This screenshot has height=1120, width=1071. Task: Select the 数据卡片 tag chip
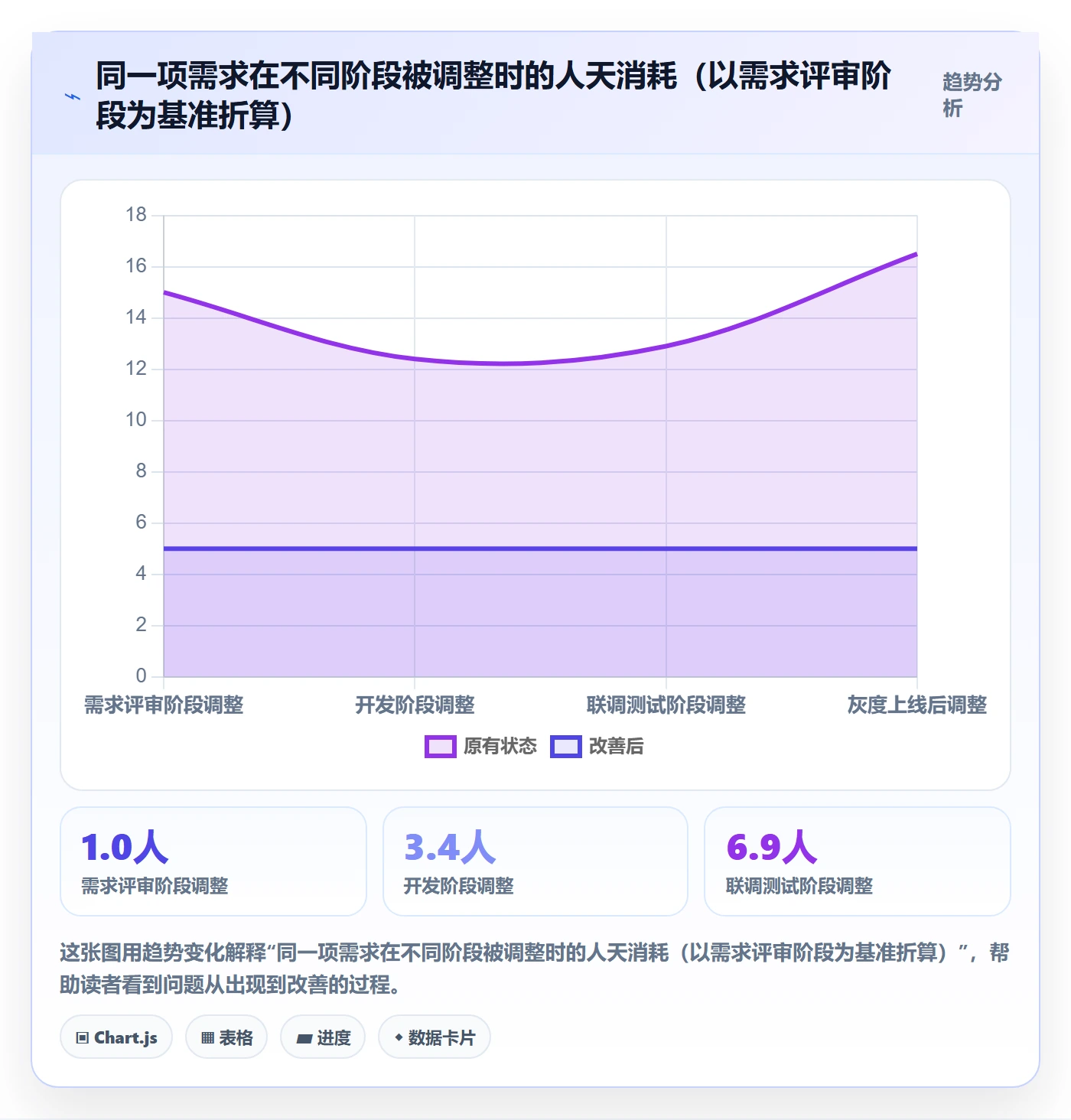click(435, 1037)
